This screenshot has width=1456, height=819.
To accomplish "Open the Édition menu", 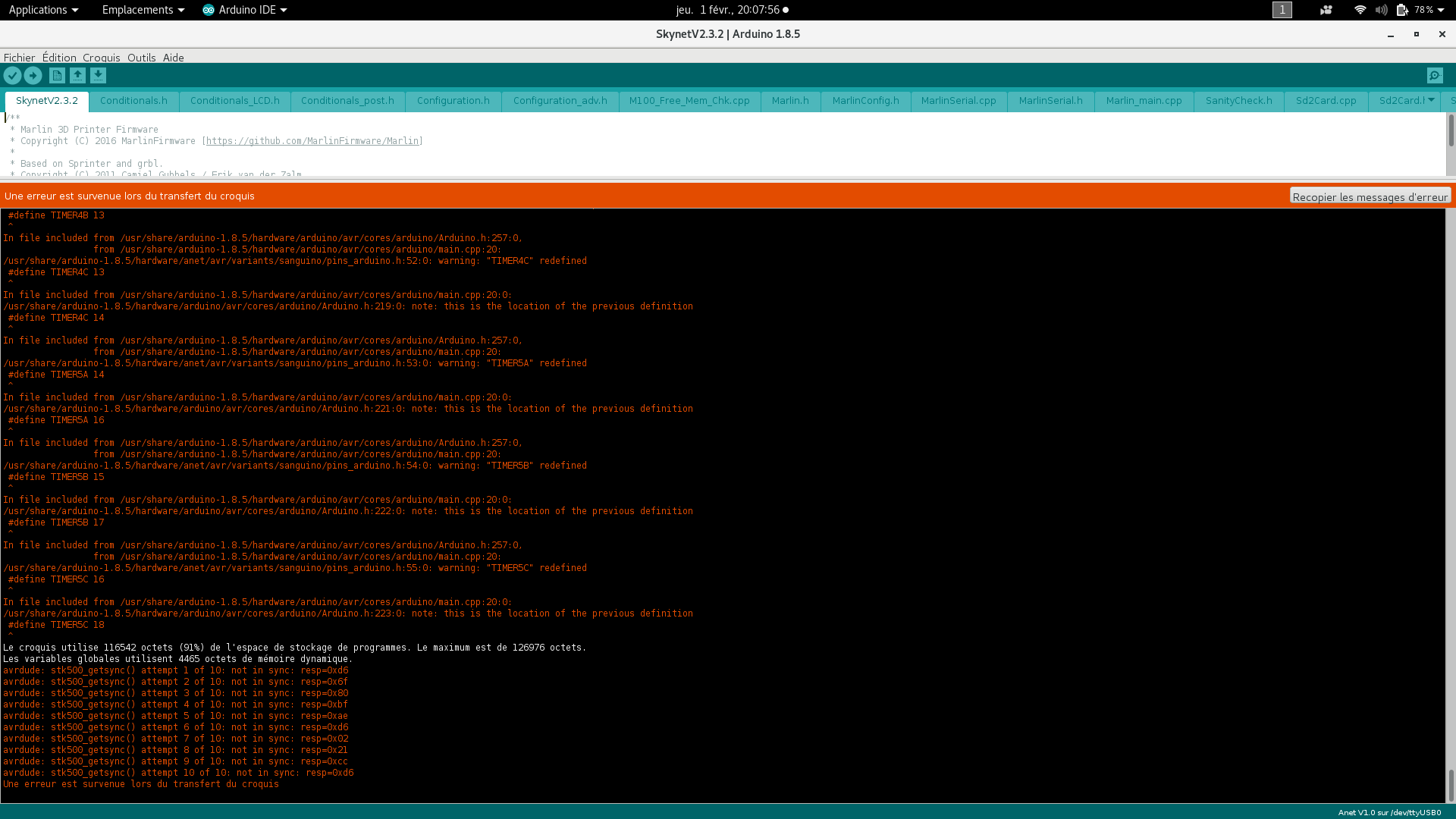I will point(59,58).
